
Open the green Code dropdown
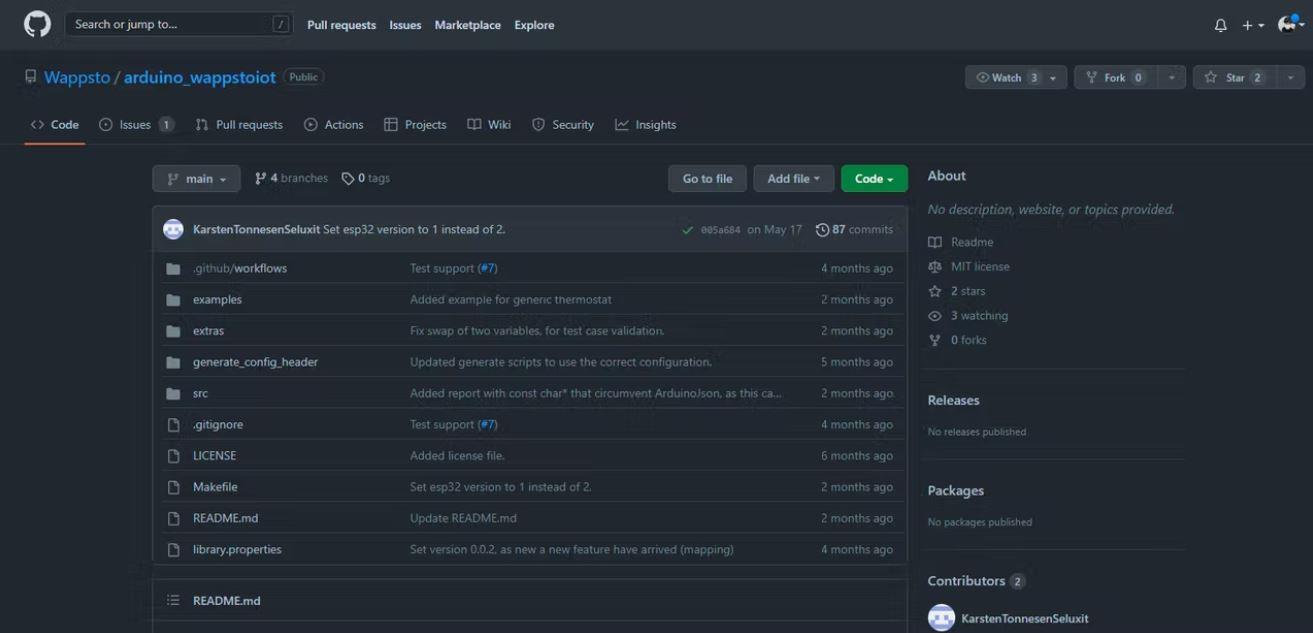coord(874,178)
